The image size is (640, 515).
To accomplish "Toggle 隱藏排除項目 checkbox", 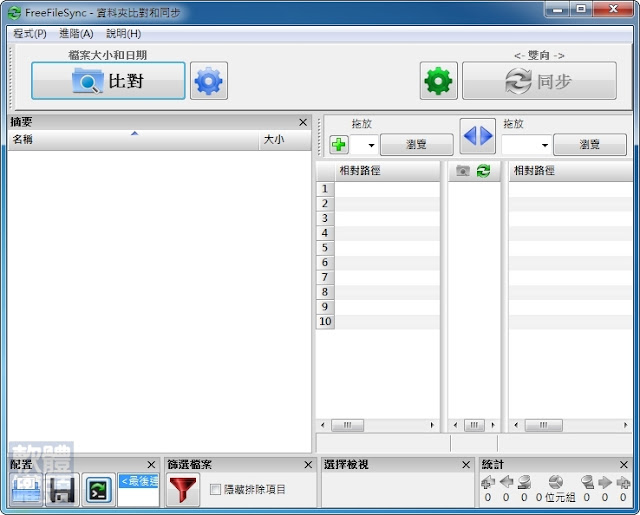I will click(215, 489).
